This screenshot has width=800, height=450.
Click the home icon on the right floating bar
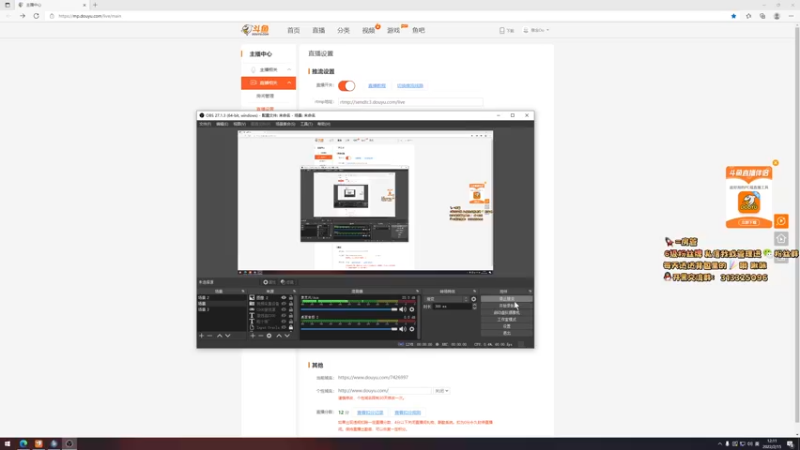pos(781,239)
